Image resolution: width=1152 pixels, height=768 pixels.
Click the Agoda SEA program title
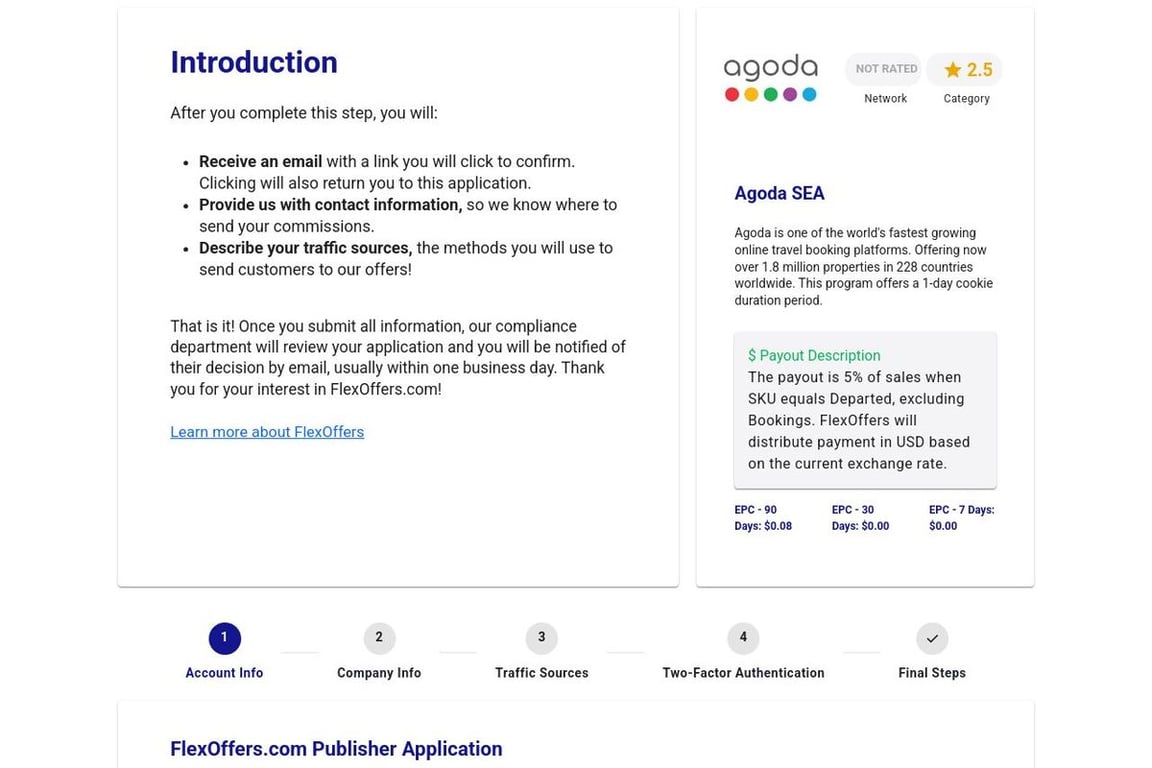pos(779,193)
